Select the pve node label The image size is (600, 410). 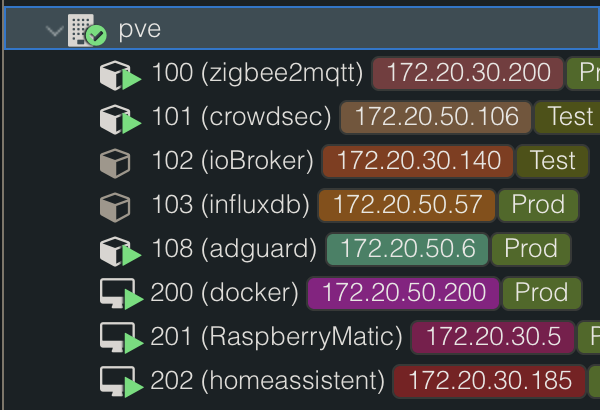tap(139, 29)
